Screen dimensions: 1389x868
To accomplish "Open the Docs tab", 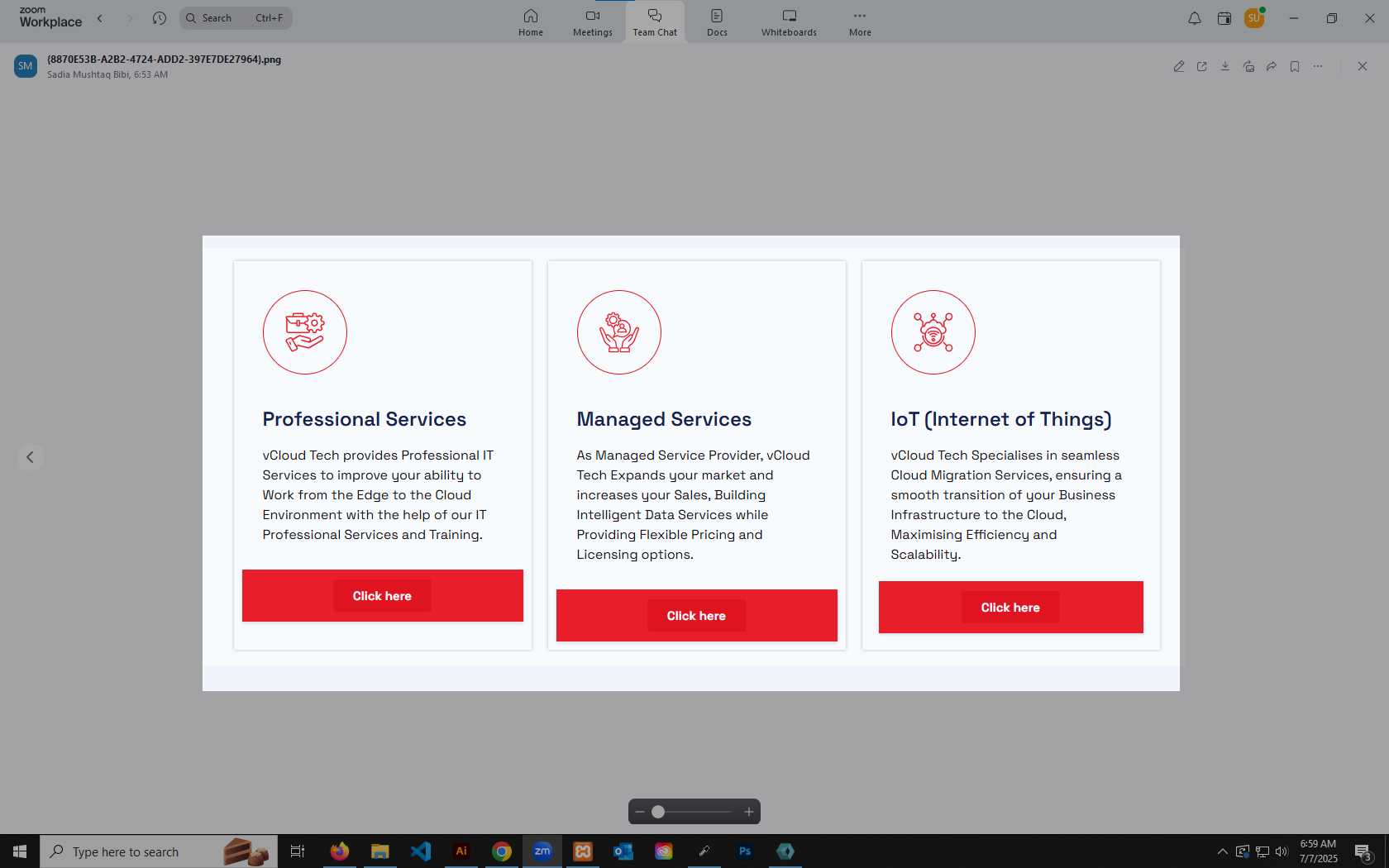I will (717, 22).
